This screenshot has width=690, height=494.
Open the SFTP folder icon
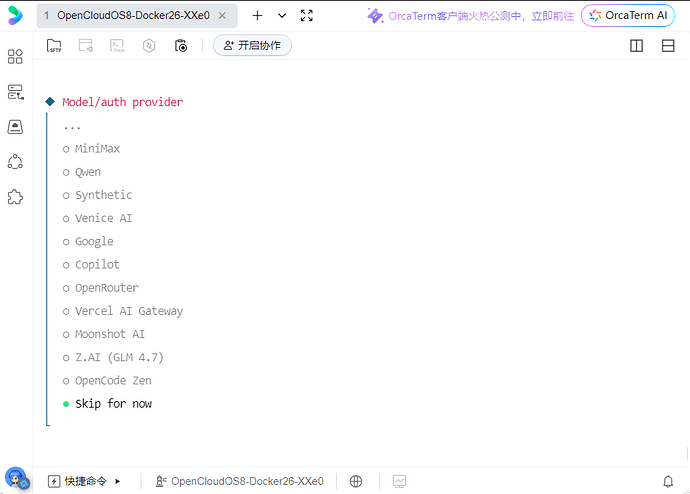click(54, 45)
